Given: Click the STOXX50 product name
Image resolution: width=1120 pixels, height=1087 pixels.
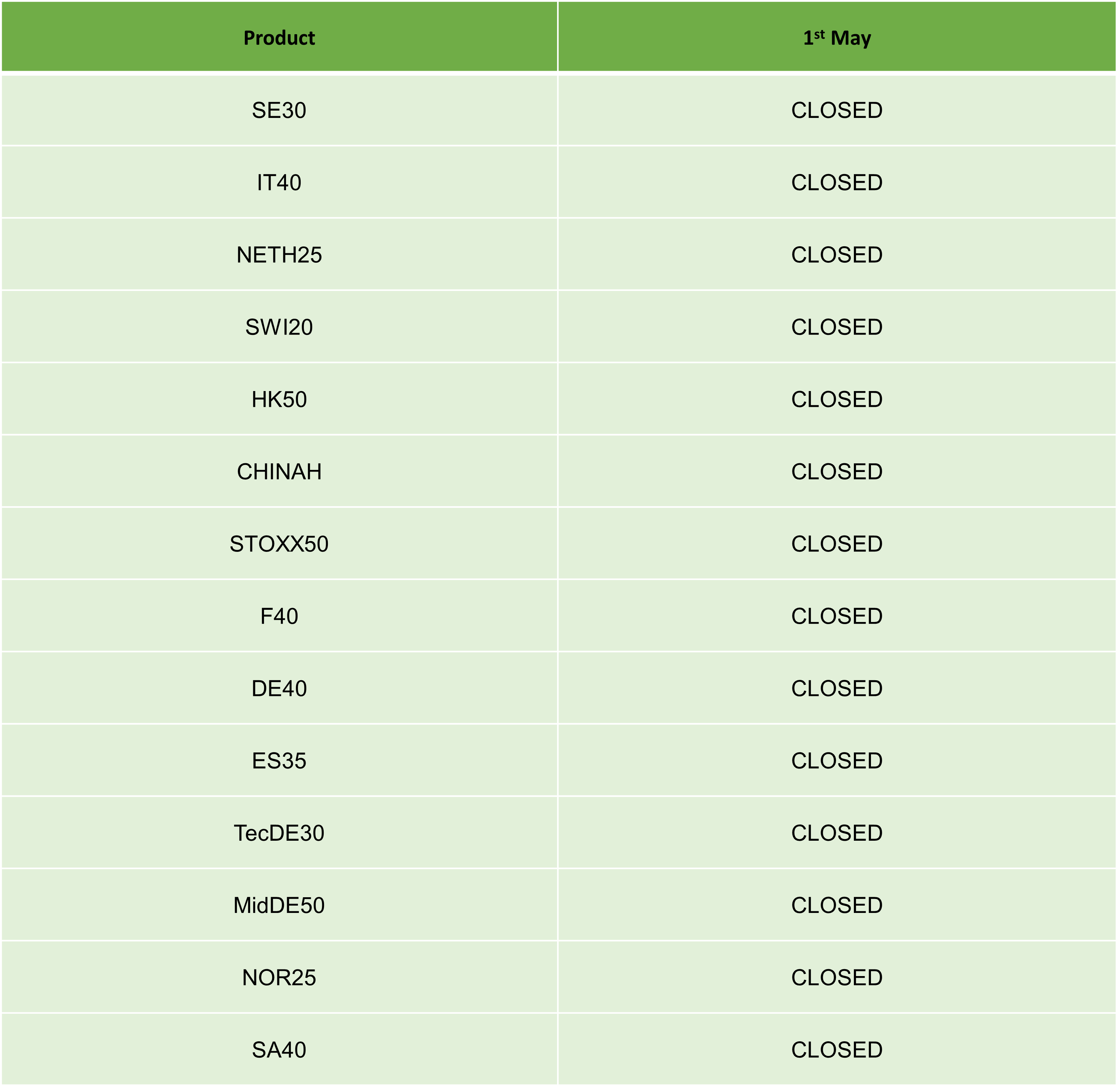Looking at the screenshot, I should [279, 544].
